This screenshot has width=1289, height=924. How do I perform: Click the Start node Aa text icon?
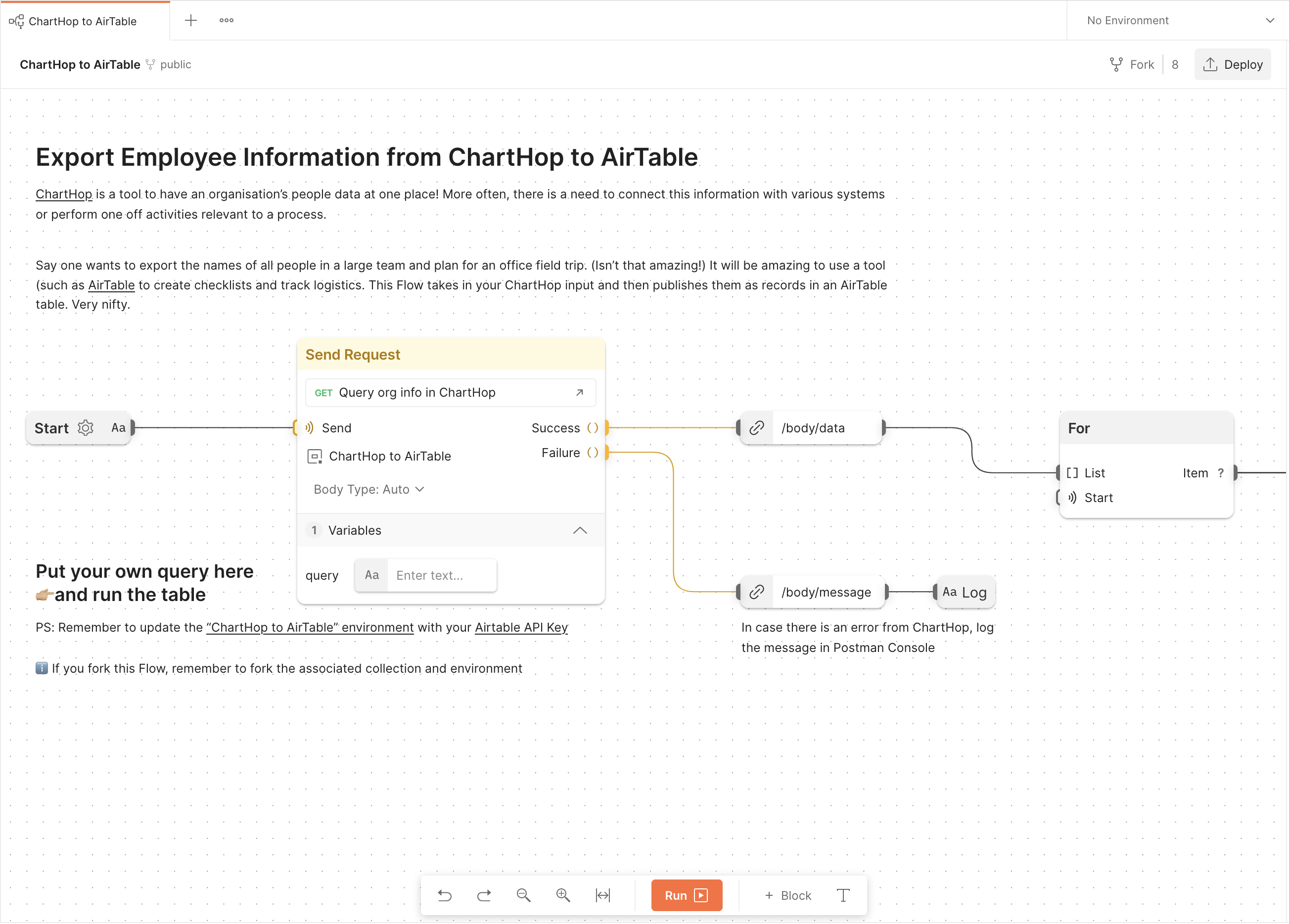click(x=117, y=427)
